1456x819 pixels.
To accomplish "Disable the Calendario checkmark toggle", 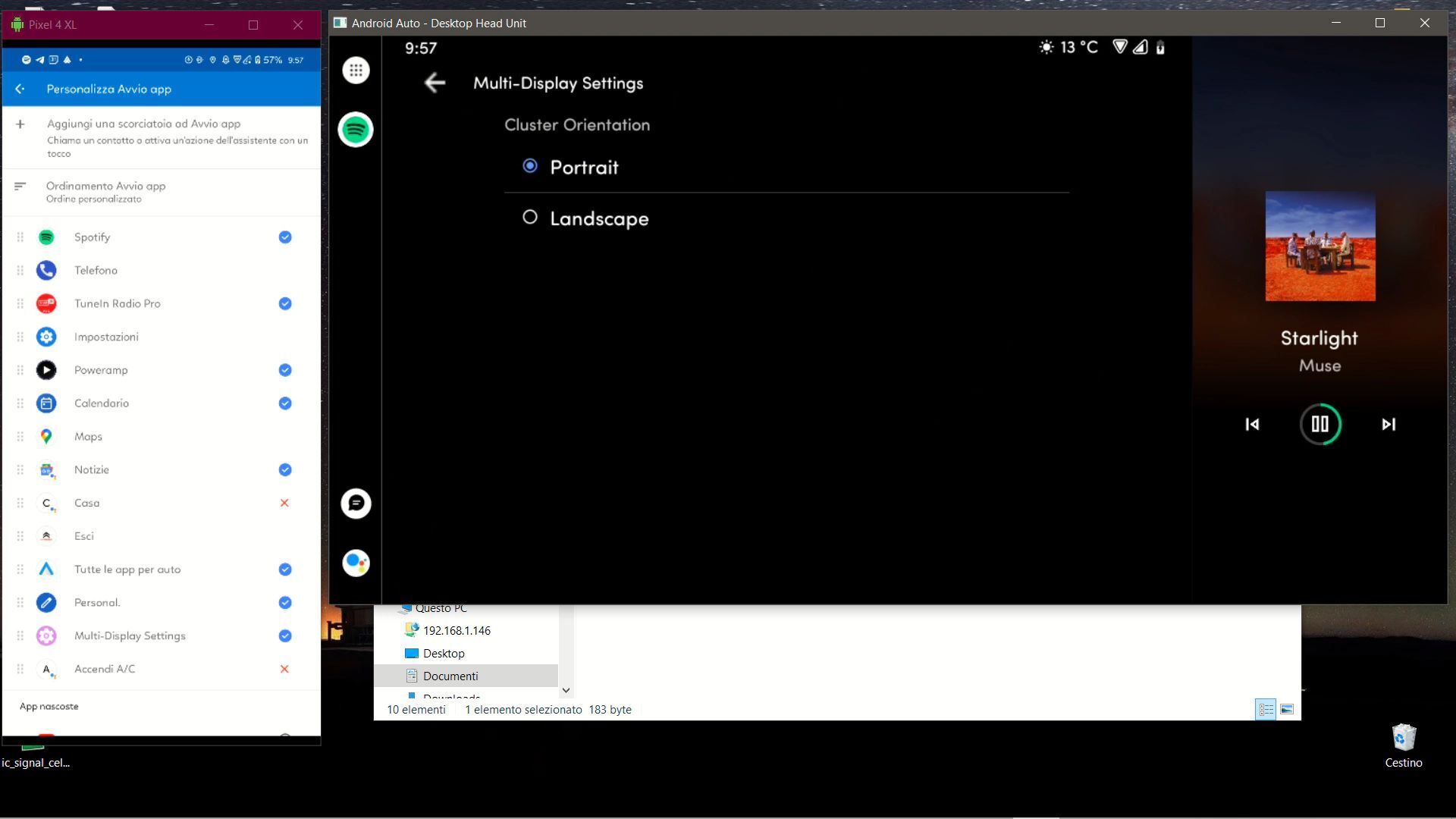I will [284, 403].
